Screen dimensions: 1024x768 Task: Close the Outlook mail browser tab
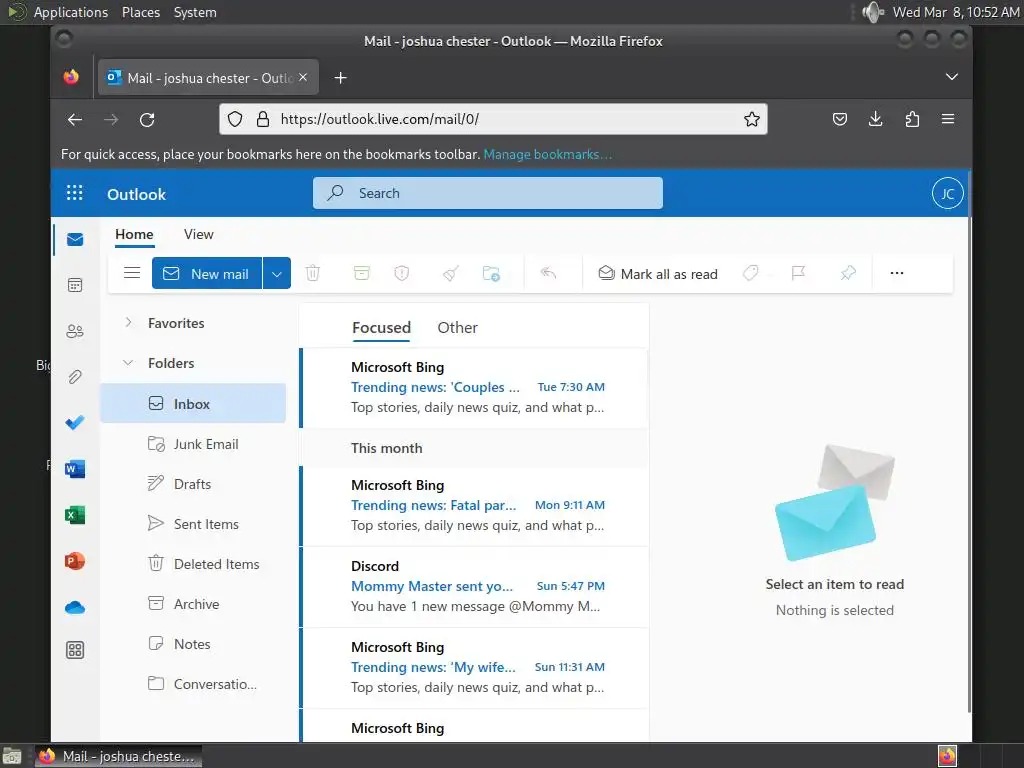[x=303, y=77]
